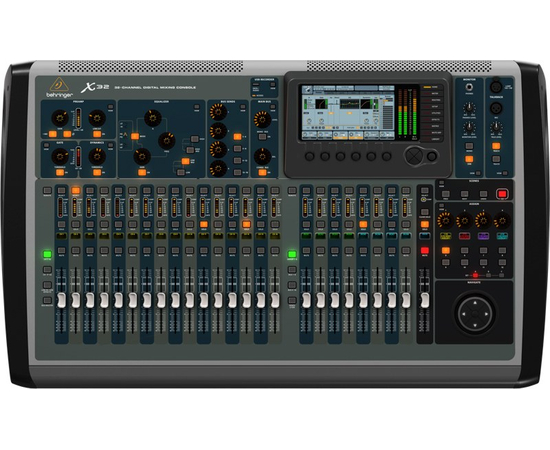Image resolution: width=550 pixels, height=450 pixels.
Task: Select Bus Sends bank 13-16 button
Action: click(x=237, y=172)
